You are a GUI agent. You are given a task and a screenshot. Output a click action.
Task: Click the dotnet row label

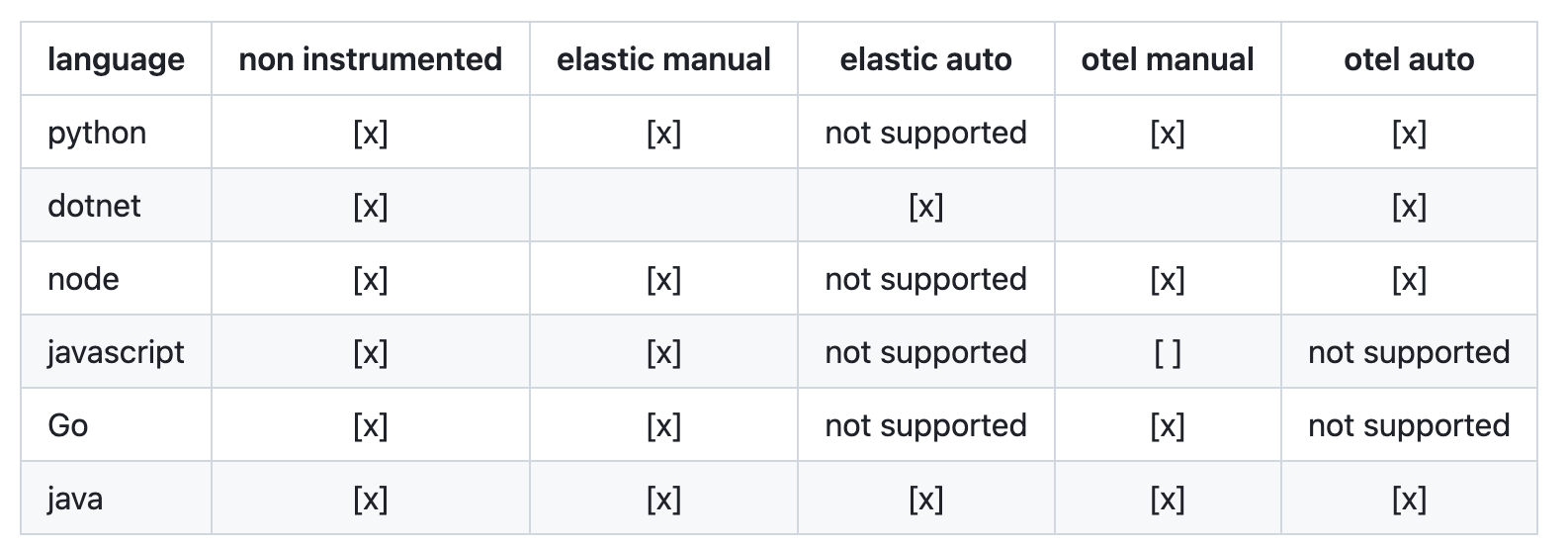pyautogui.click(x=94, y=207)
